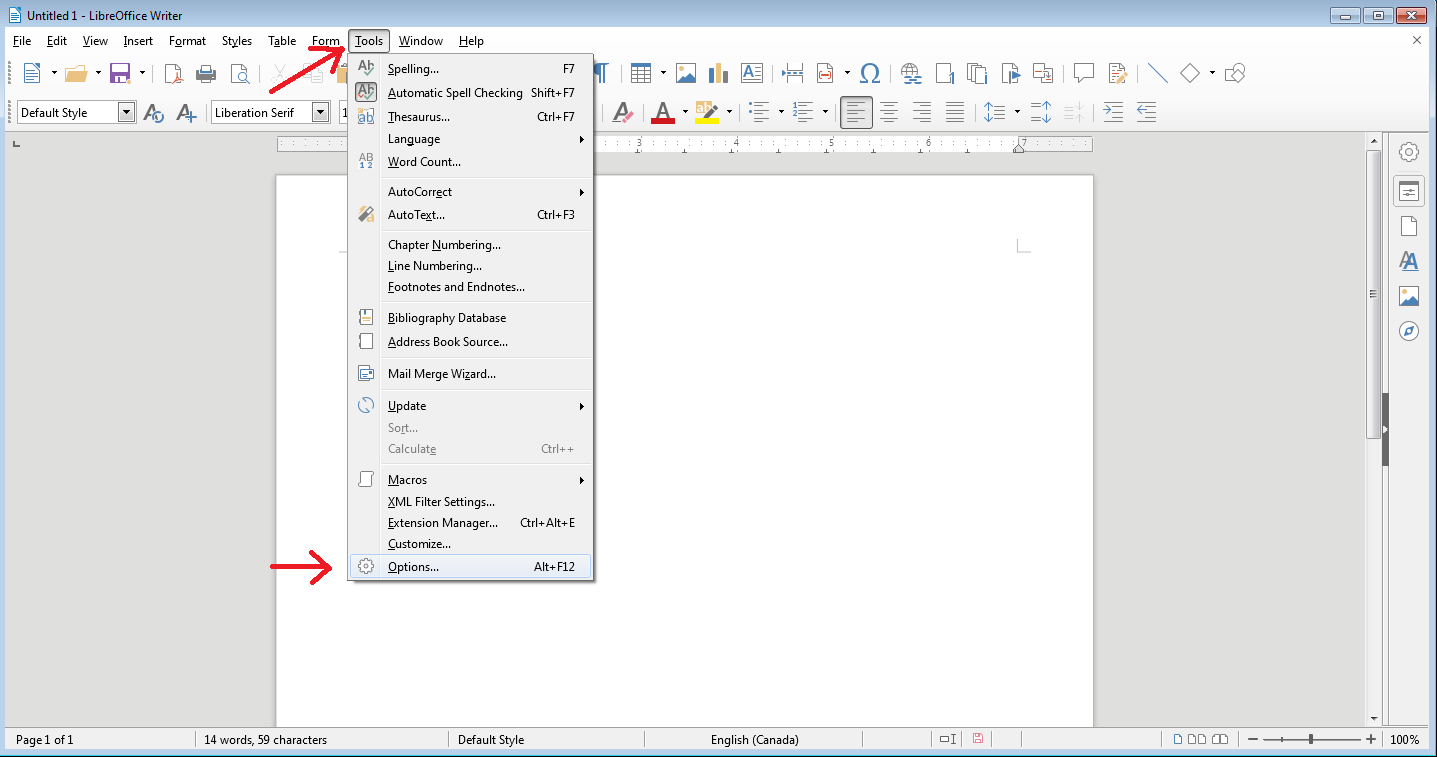The image size is (1437, 757).
Task: Expand the Language submenu
Action: click(x=471, y=139)
